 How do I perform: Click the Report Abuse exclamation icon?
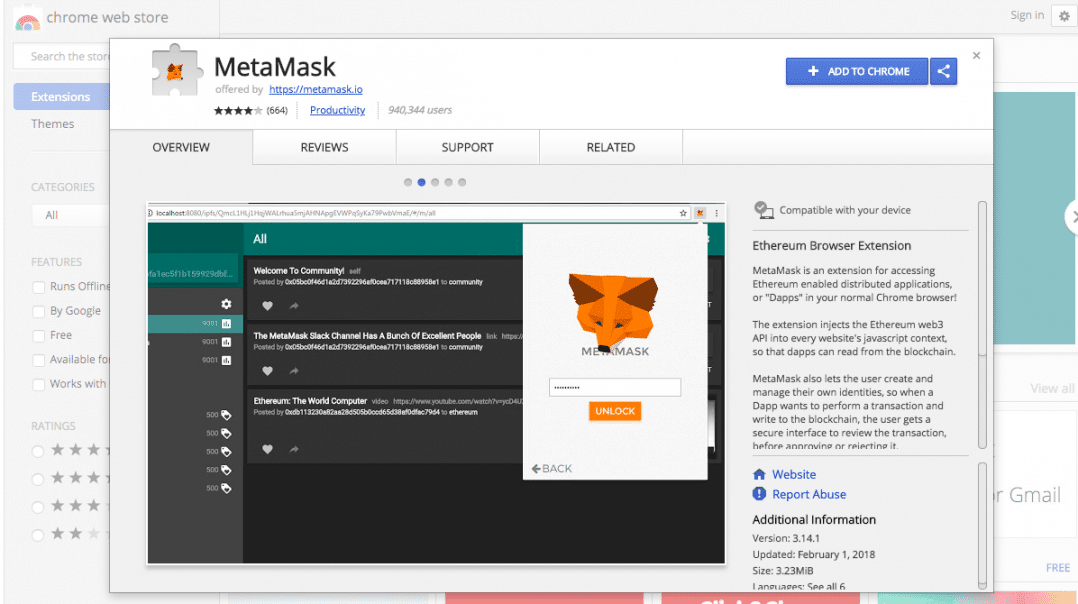click(x=759, y=494)
